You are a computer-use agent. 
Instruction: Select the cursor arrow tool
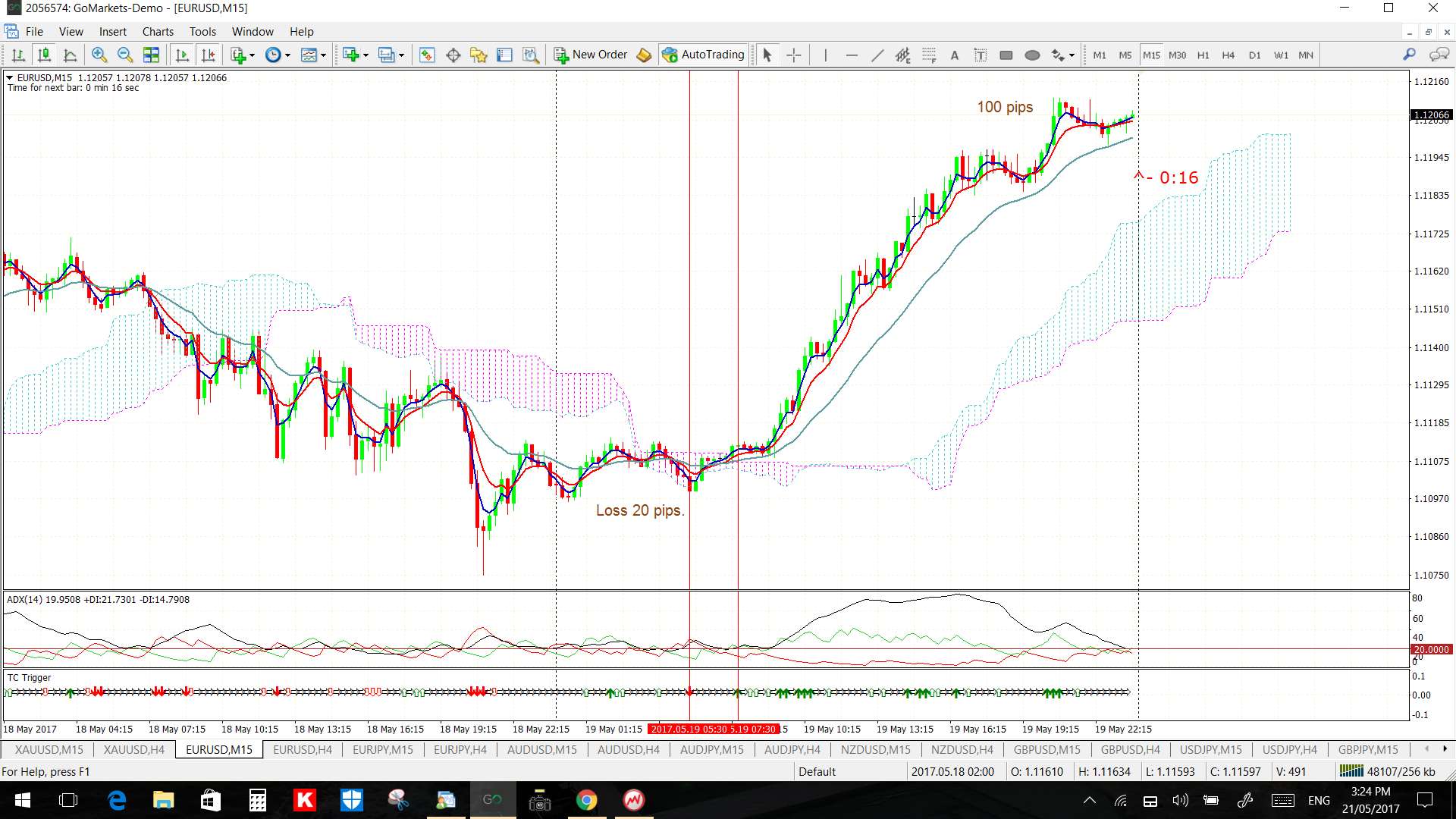coord(767,55)
